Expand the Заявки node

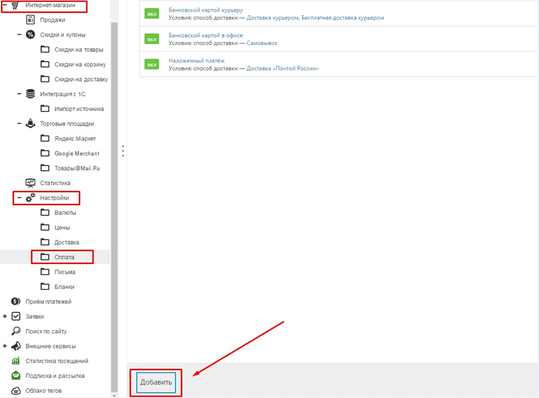pyautogui.click(x=5, y=316)
